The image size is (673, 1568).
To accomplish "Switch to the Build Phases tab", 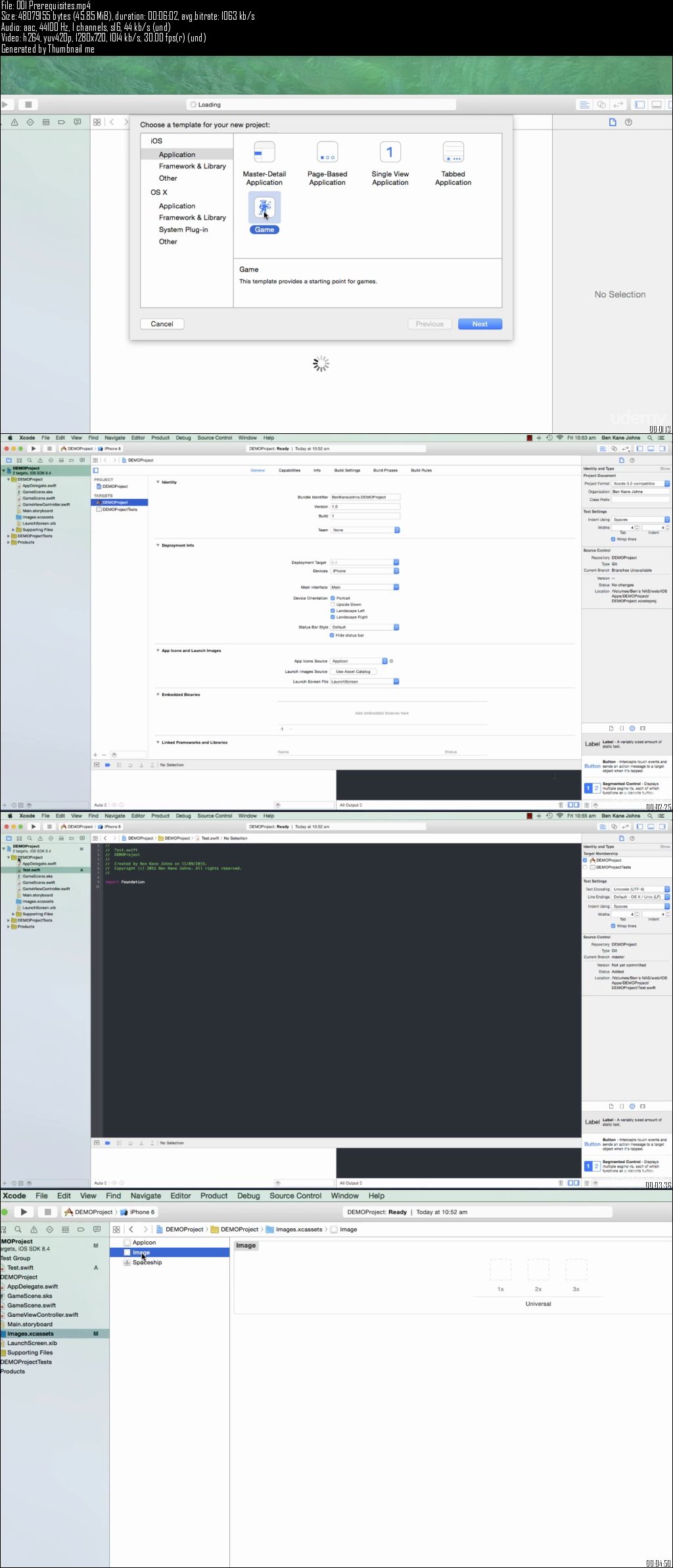I will click(x=385, y=470).
